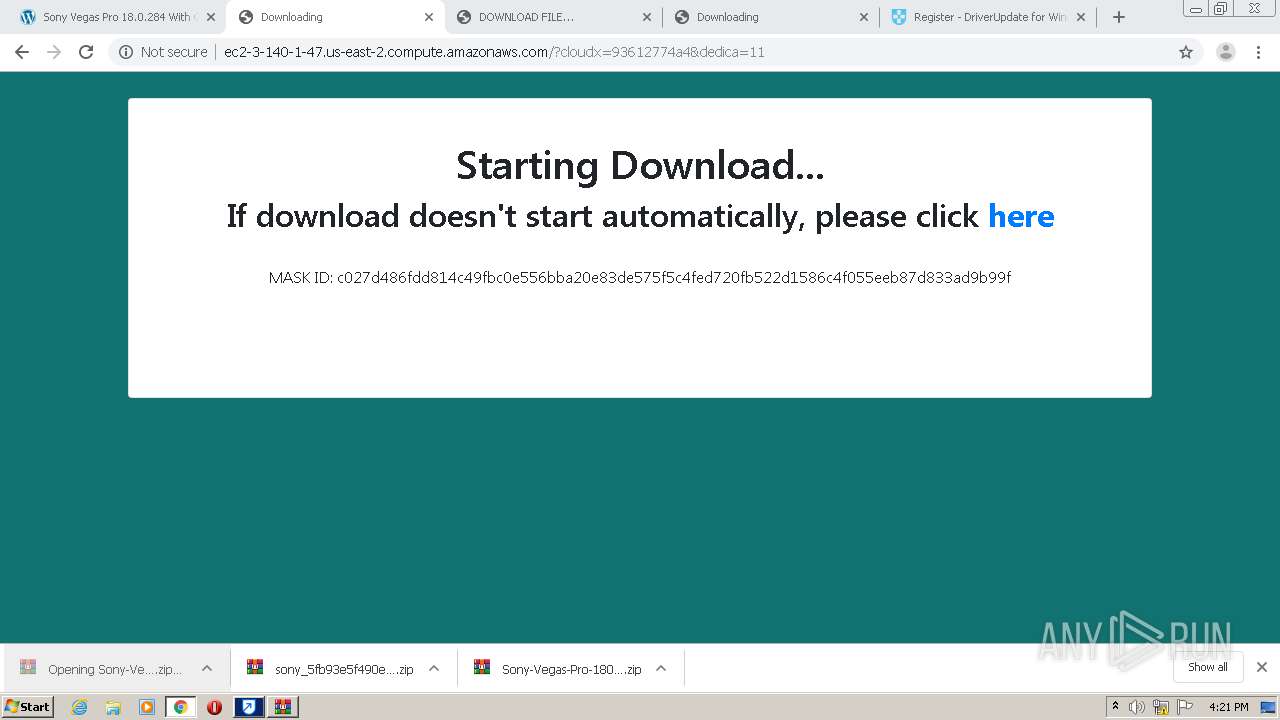This screenshot has width=1280, height=720.
Task: Open Opera browser from taskbar
Action: (214, 707)
